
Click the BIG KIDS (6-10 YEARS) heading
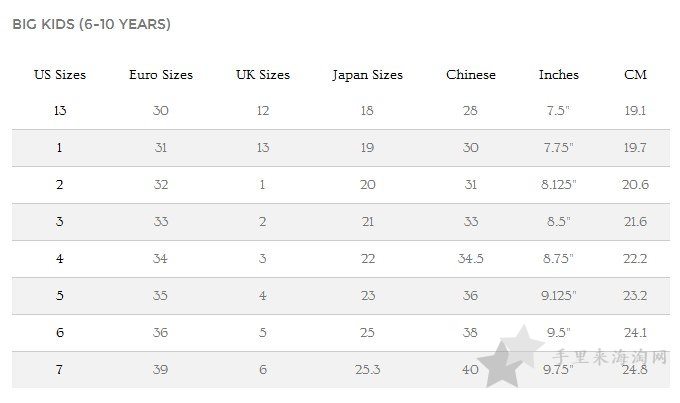(x=92, y=24)
